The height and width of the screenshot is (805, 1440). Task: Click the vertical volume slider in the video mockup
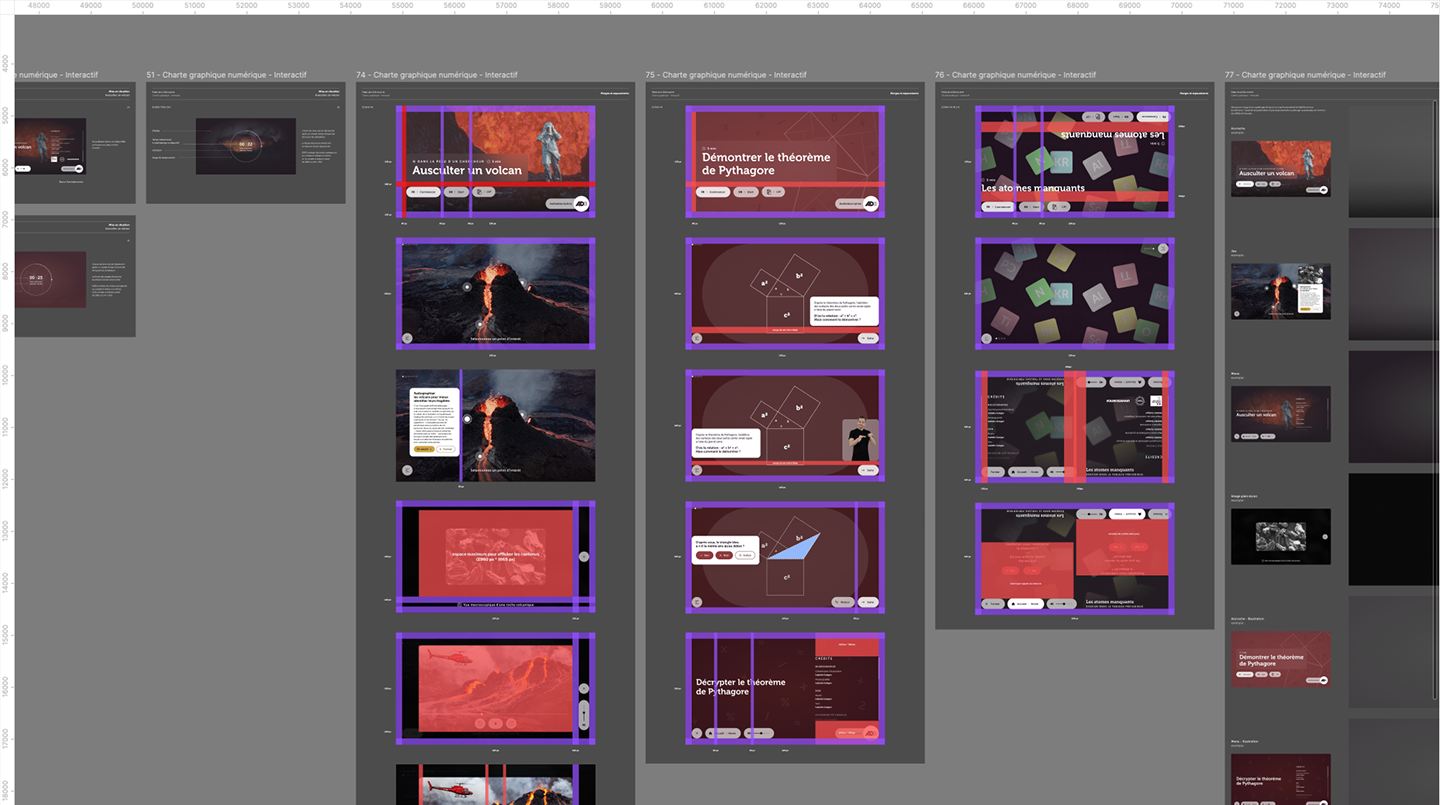pos(584,714)
